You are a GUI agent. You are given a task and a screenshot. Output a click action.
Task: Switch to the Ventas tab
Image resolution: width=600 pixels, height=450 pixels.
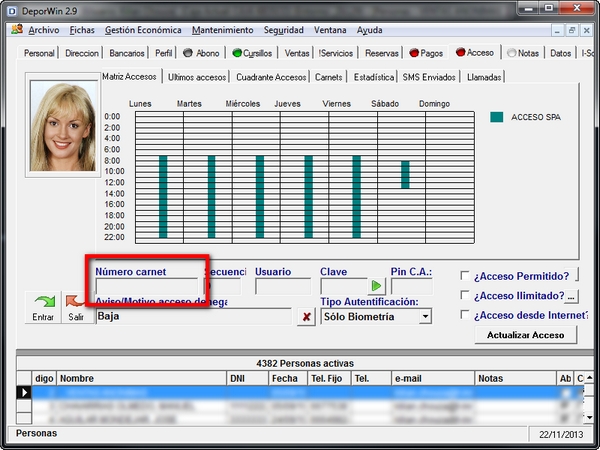[297, 53]
